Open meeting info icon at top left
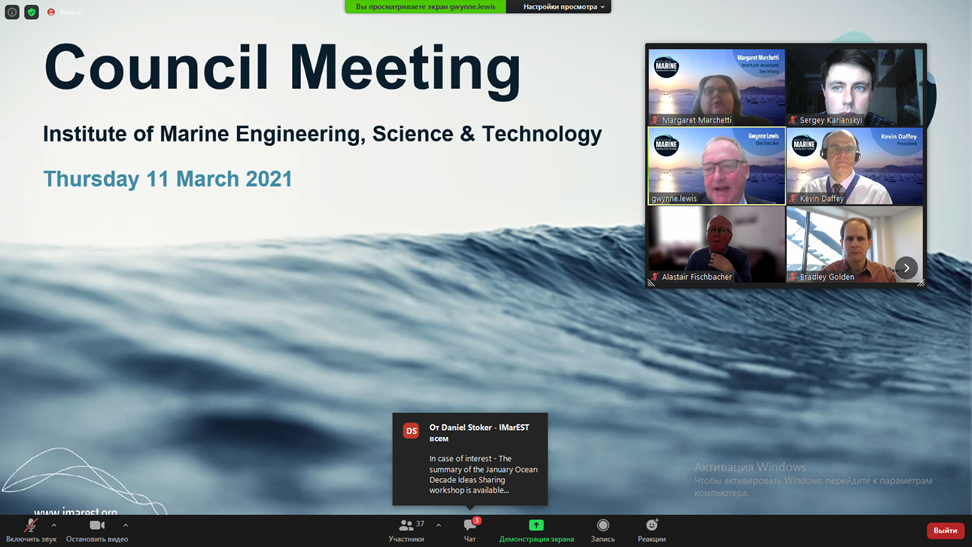The height and width of the screenshot is (547, 972). [x=12, y=12]
